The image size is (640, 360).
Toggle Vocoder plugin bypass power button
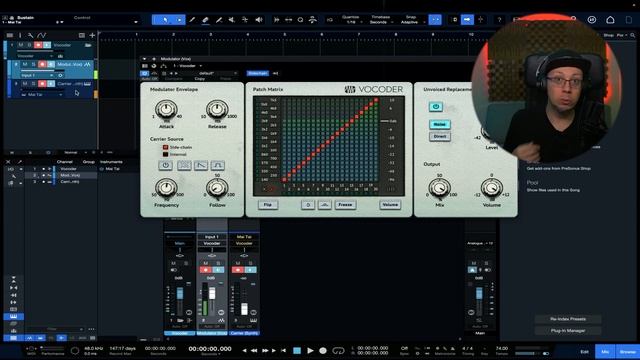point(144,73)
